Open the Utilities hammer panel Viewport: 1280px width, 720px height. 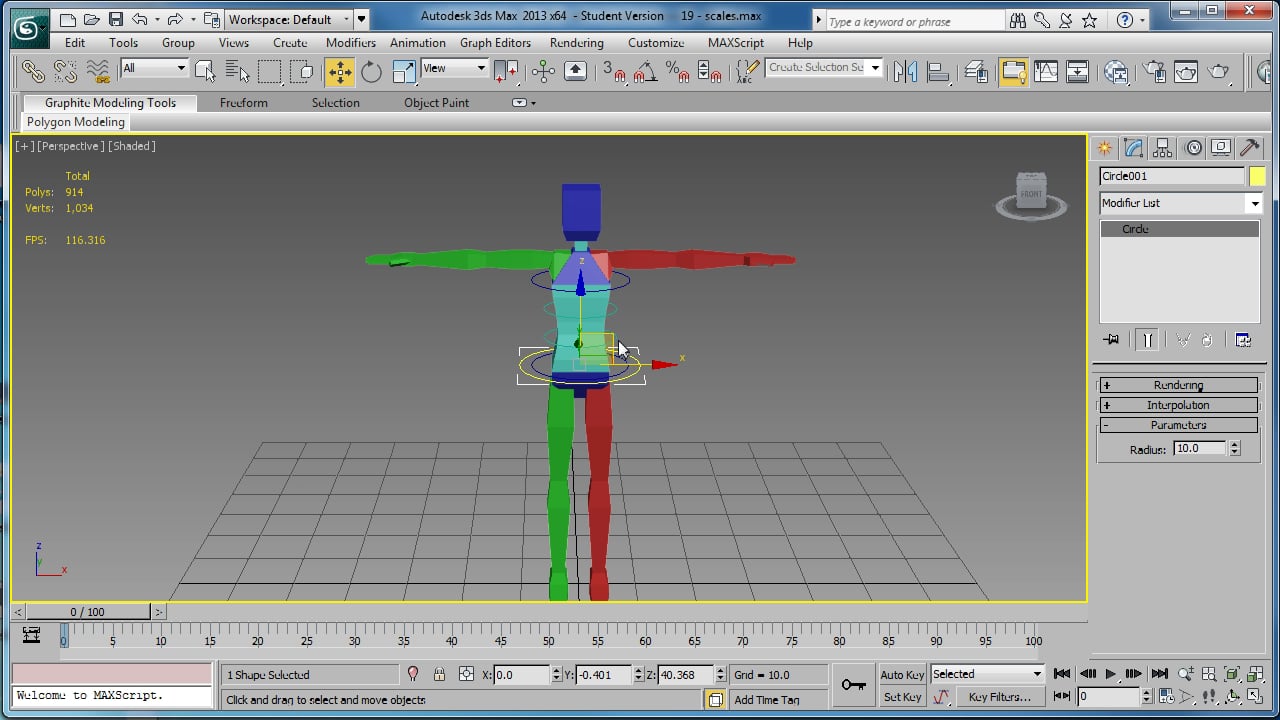pyautogui.click(x=1249, y=148)
